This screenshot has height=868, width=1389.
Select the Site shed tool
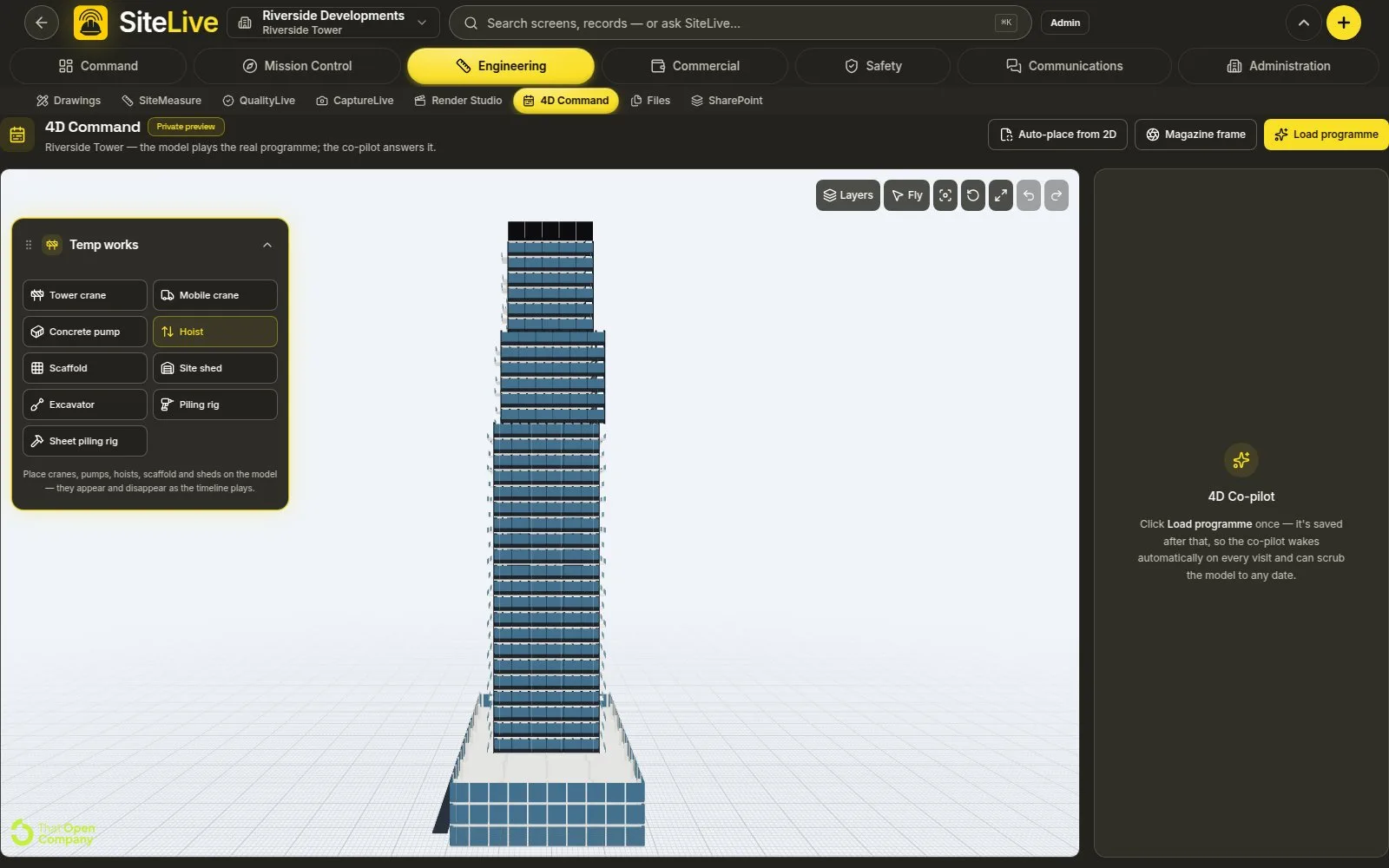click(x=215, y=368)
